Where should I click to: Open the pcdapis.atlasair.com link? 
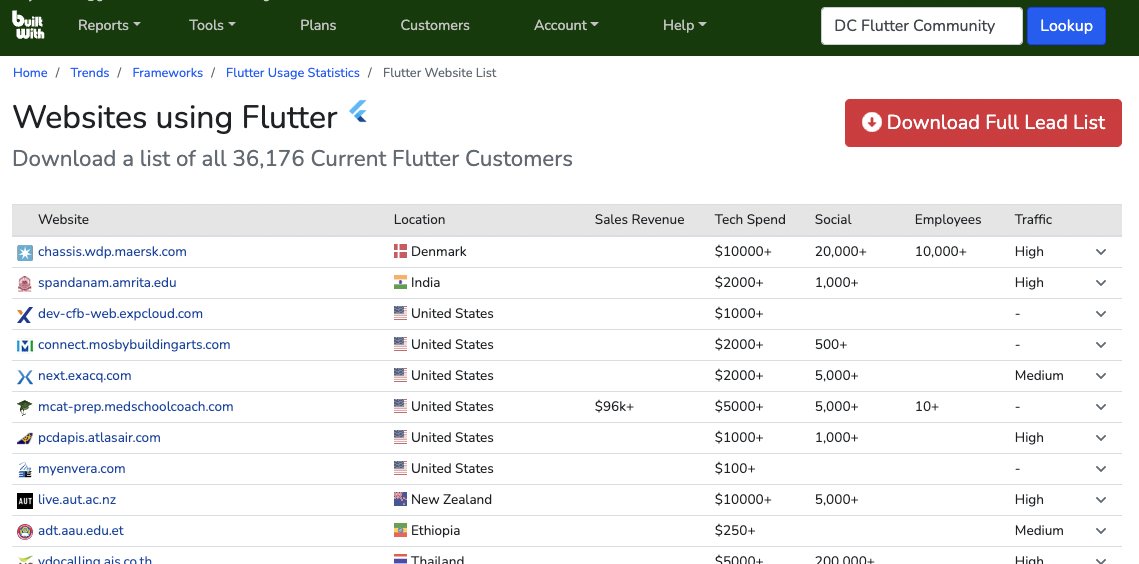coord(99,438)
